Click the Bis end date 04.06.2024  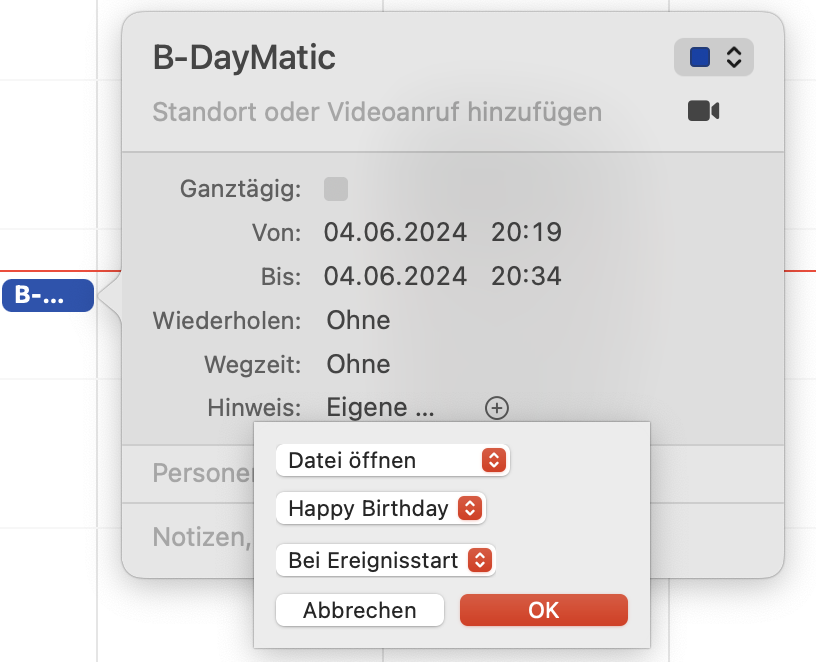click(x=395, y=276)
